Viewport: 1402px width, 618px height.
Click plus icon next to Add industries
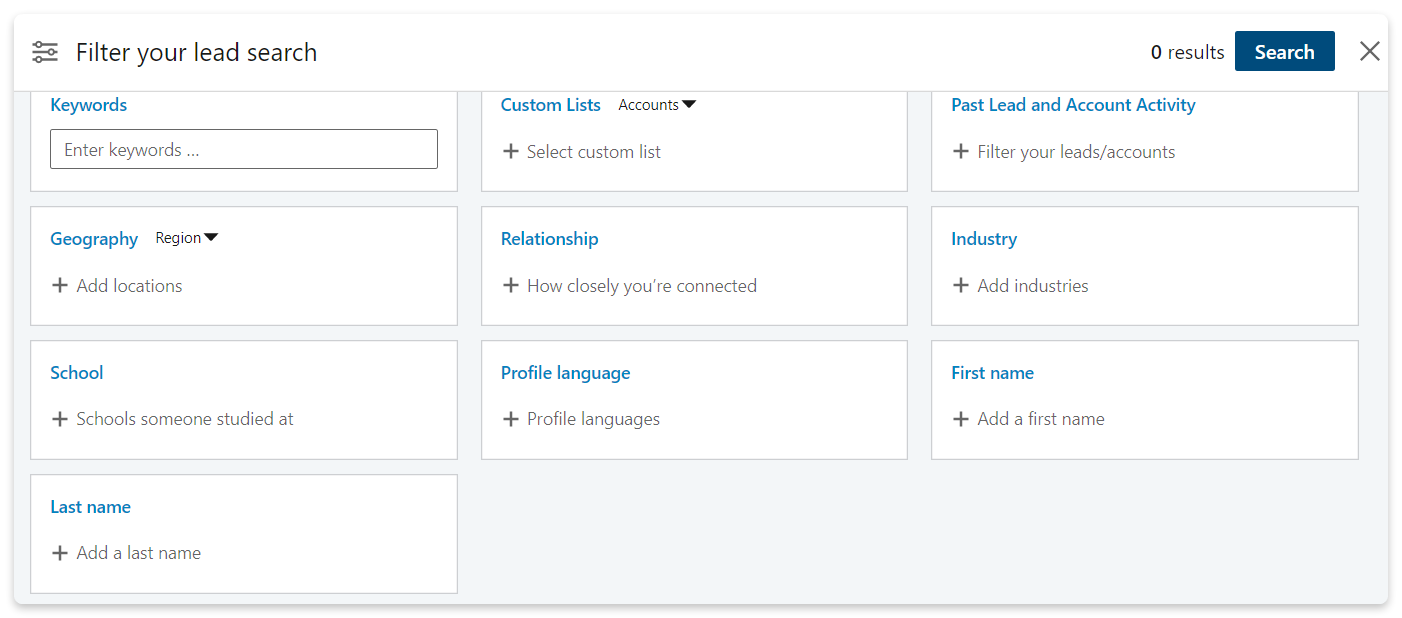click(961, 286)
